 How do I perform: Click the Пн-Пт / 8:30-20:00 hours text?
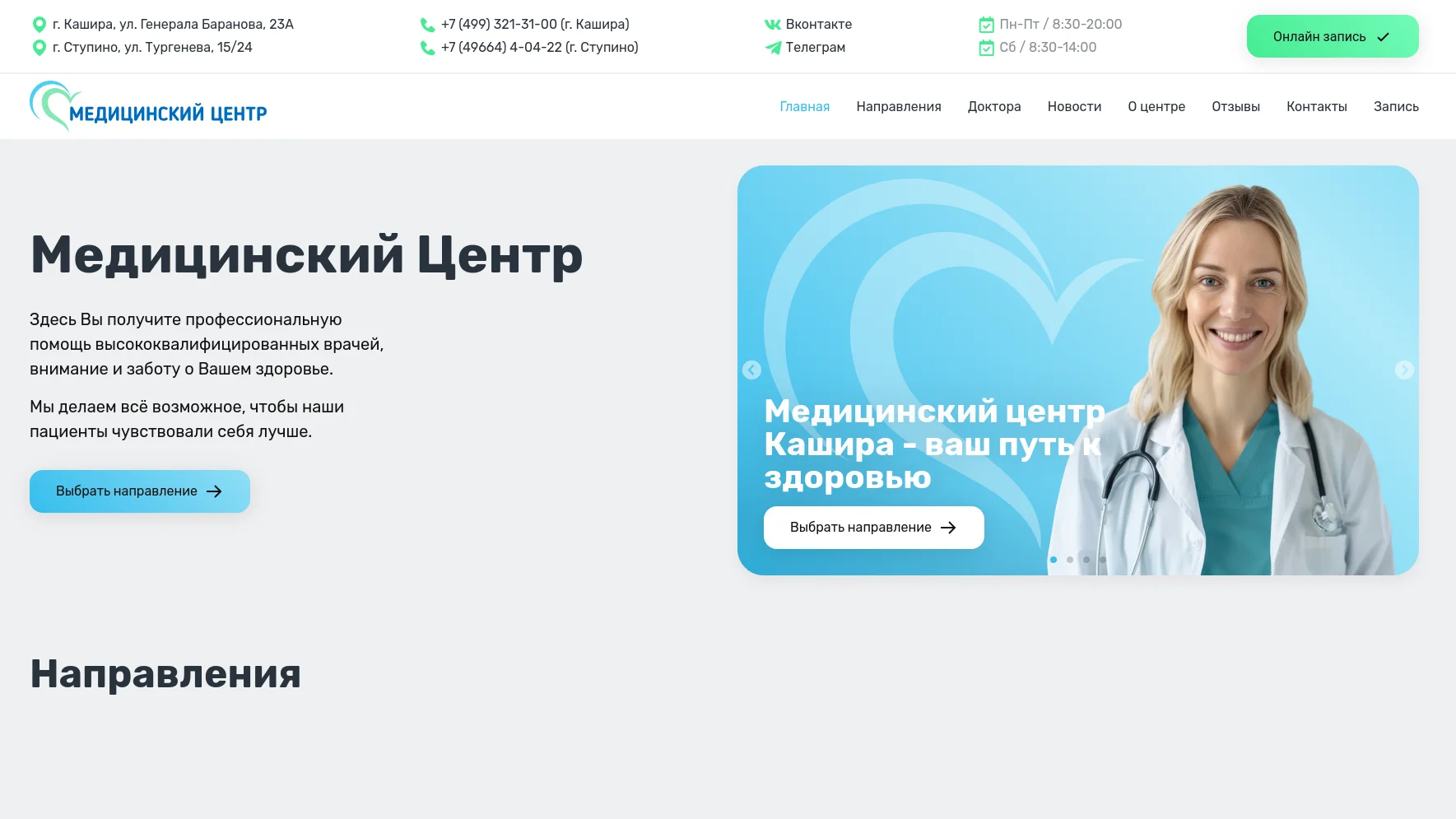[1061, 25]
